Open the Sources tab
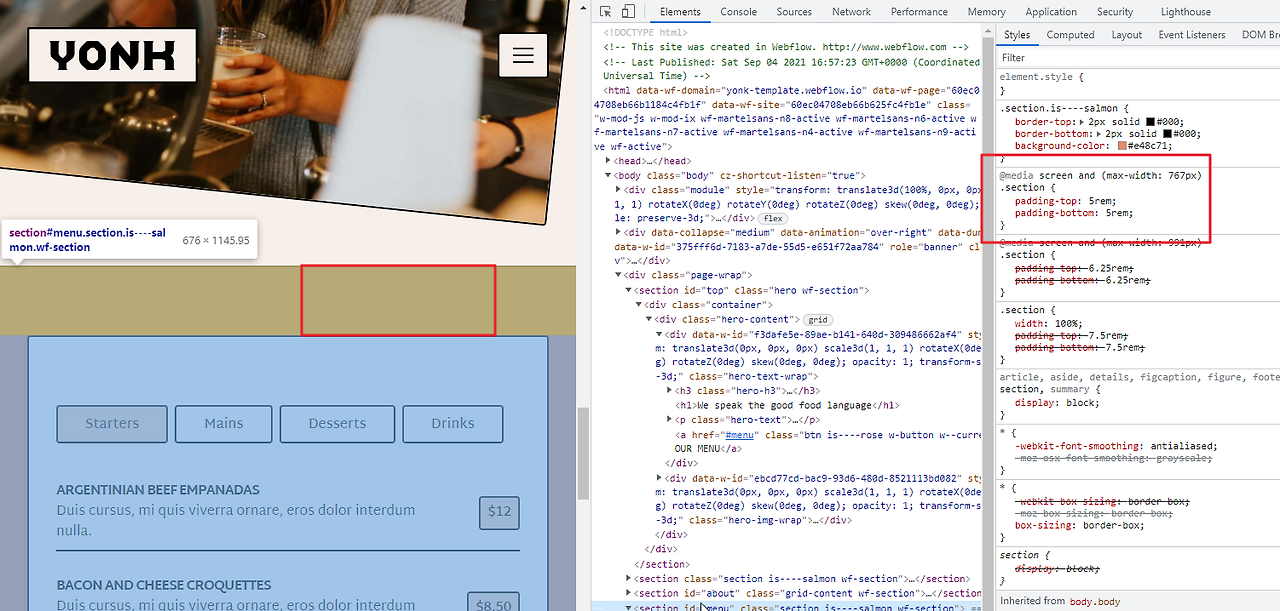This screenshot has width=1280, height=611. click(794, 12)
